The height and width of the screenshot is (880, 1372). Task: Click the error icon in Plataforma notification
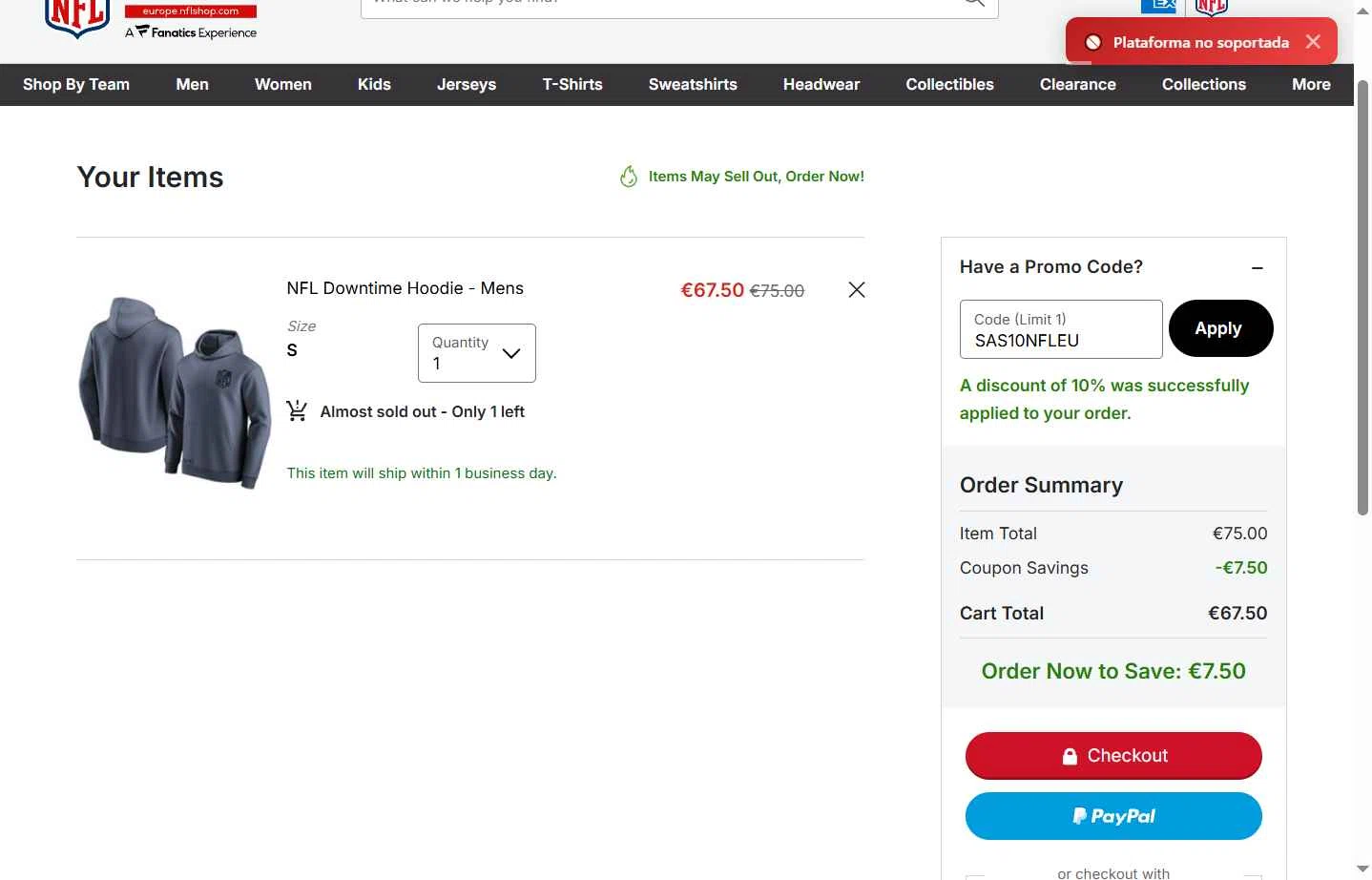point(1093,42)
